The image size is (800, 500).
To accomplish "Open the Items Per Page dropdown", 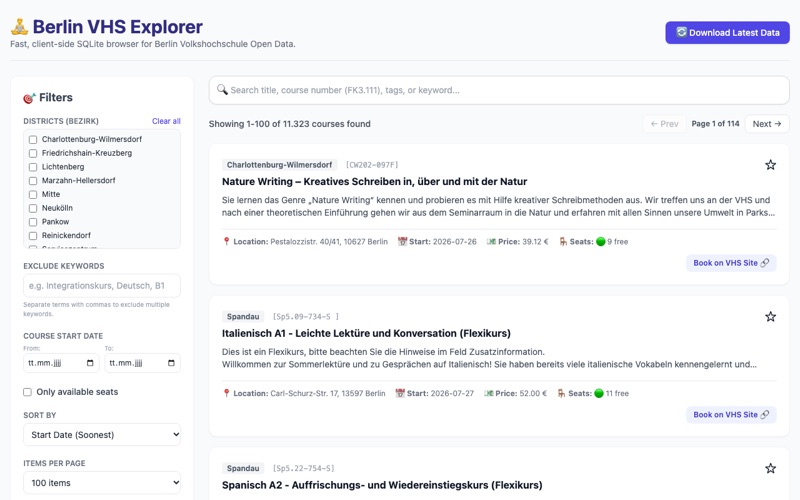I will (102, 483).
